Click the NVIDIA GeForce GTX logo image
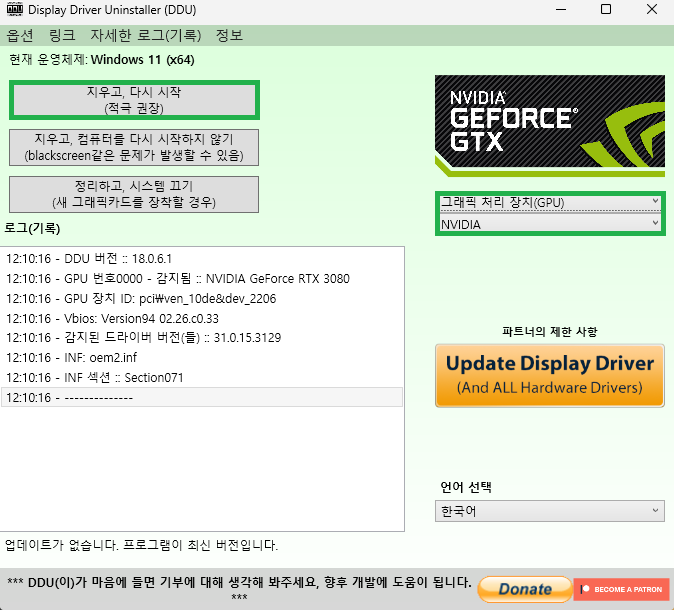The image size is (674, 610). click(x=550, y=126)
